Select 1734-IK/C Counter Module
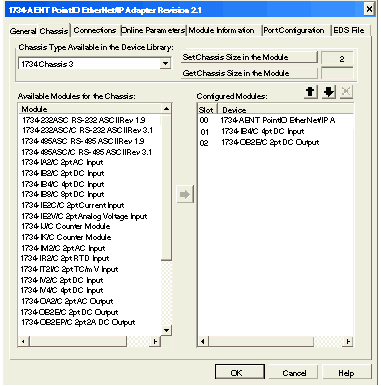Viewport: 381px width, 386px height. [x=66, y=237]
